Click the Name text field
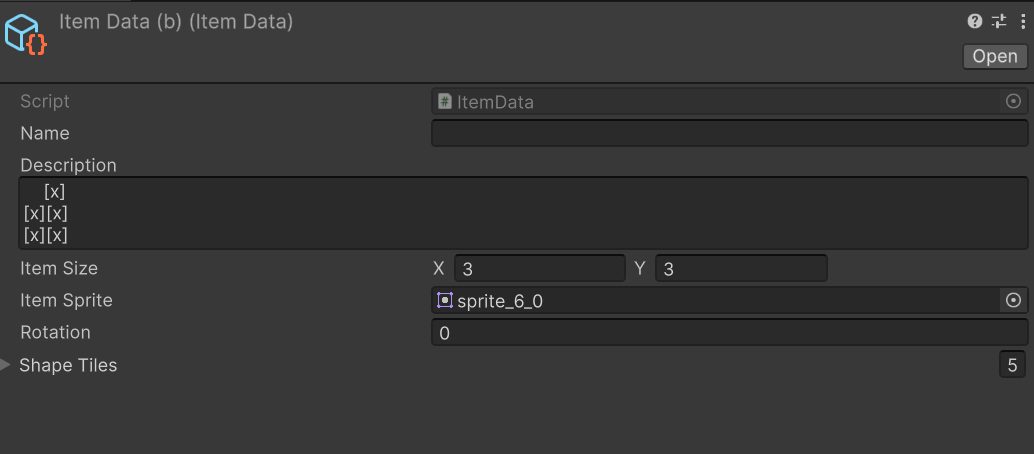Screen dimensions: 1034x454 pos(729,133)
